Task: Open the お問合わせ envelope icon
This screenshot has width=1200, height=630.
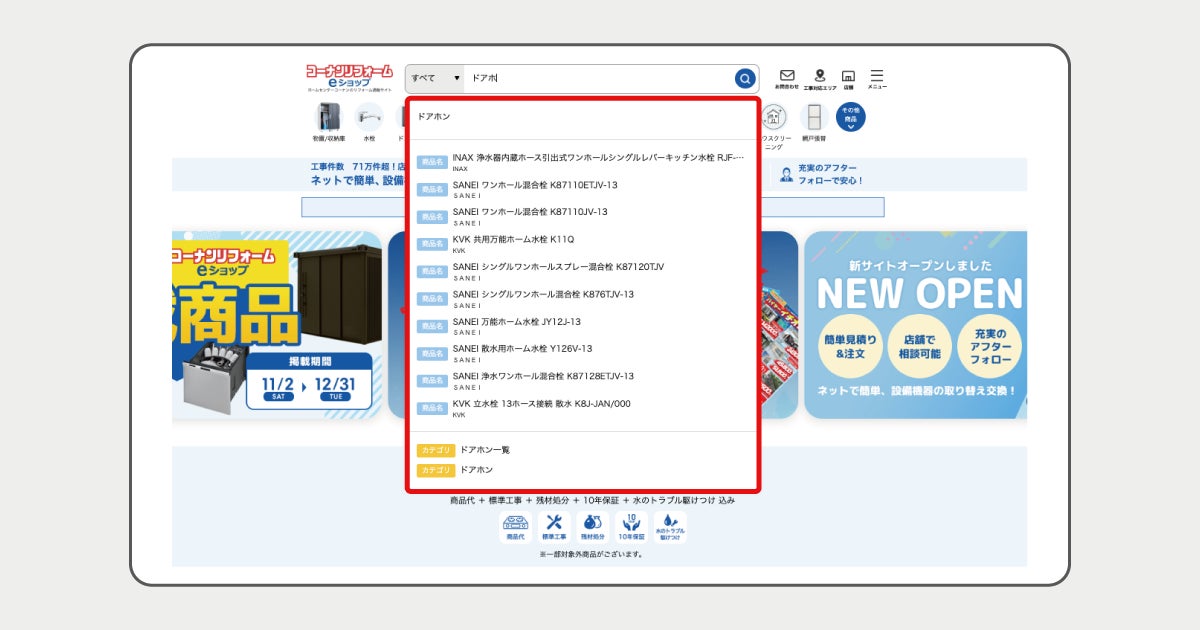Action: click(787, 78)
